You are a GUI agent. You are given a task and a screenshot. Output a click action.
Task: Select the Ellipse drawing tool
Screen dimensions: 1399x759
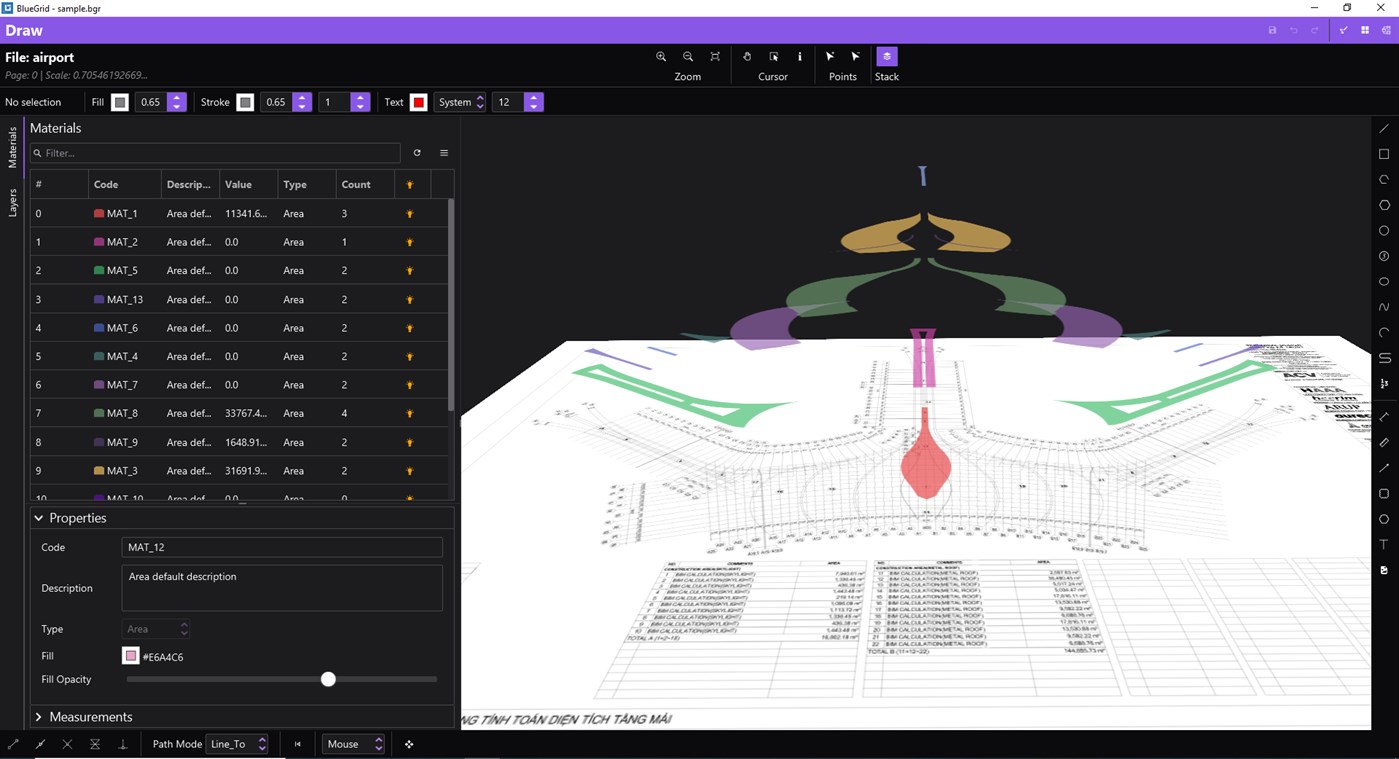tap(1384, 282)
